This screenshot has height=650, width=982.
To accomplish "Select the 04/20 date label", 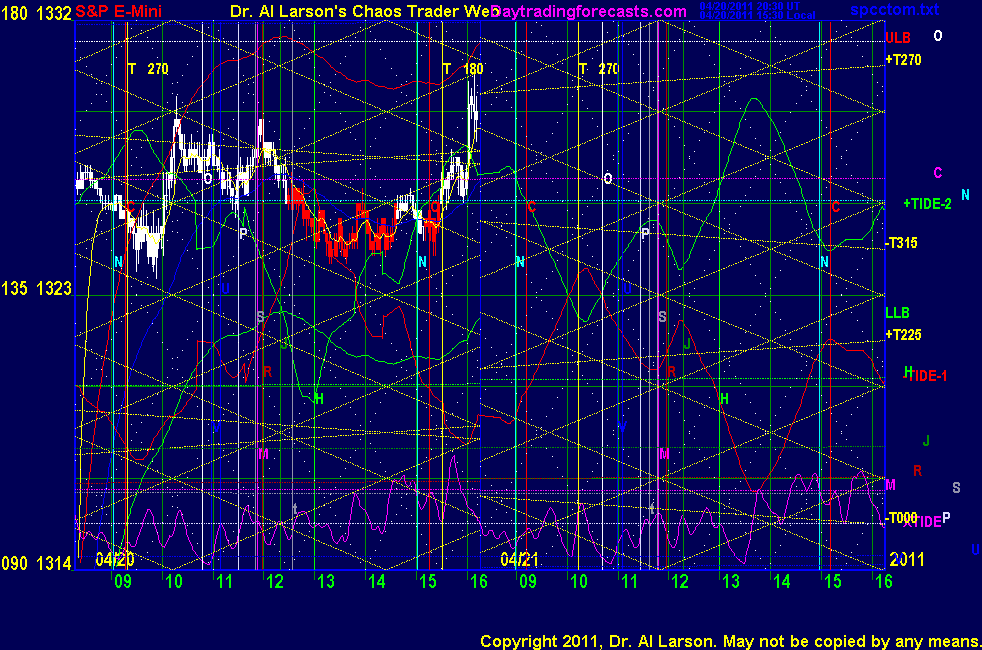I will tap(115, 559).
